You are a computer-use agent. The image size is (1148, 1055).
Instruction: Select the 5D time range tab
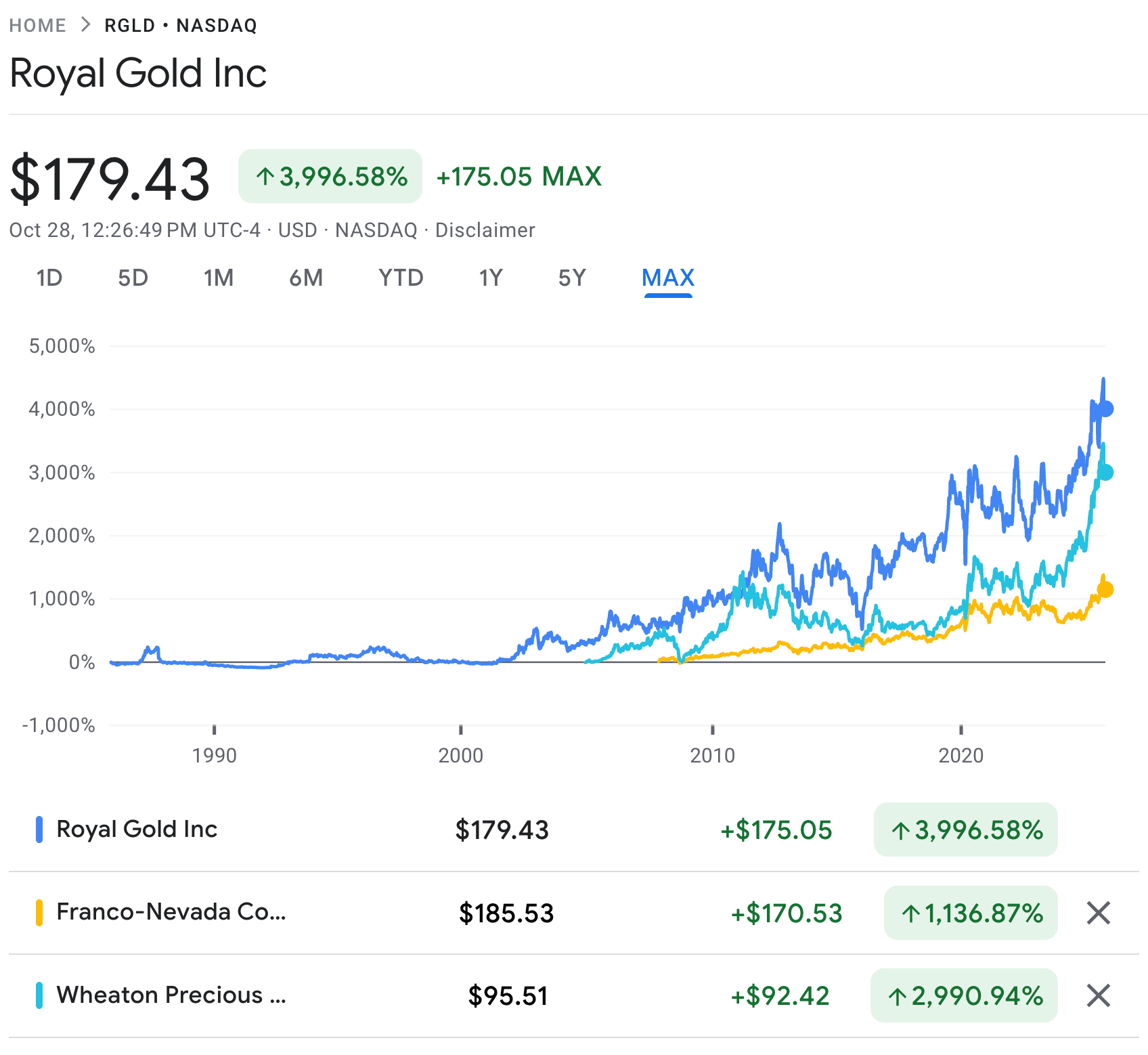pyautogui.click(x=133, y=278)
